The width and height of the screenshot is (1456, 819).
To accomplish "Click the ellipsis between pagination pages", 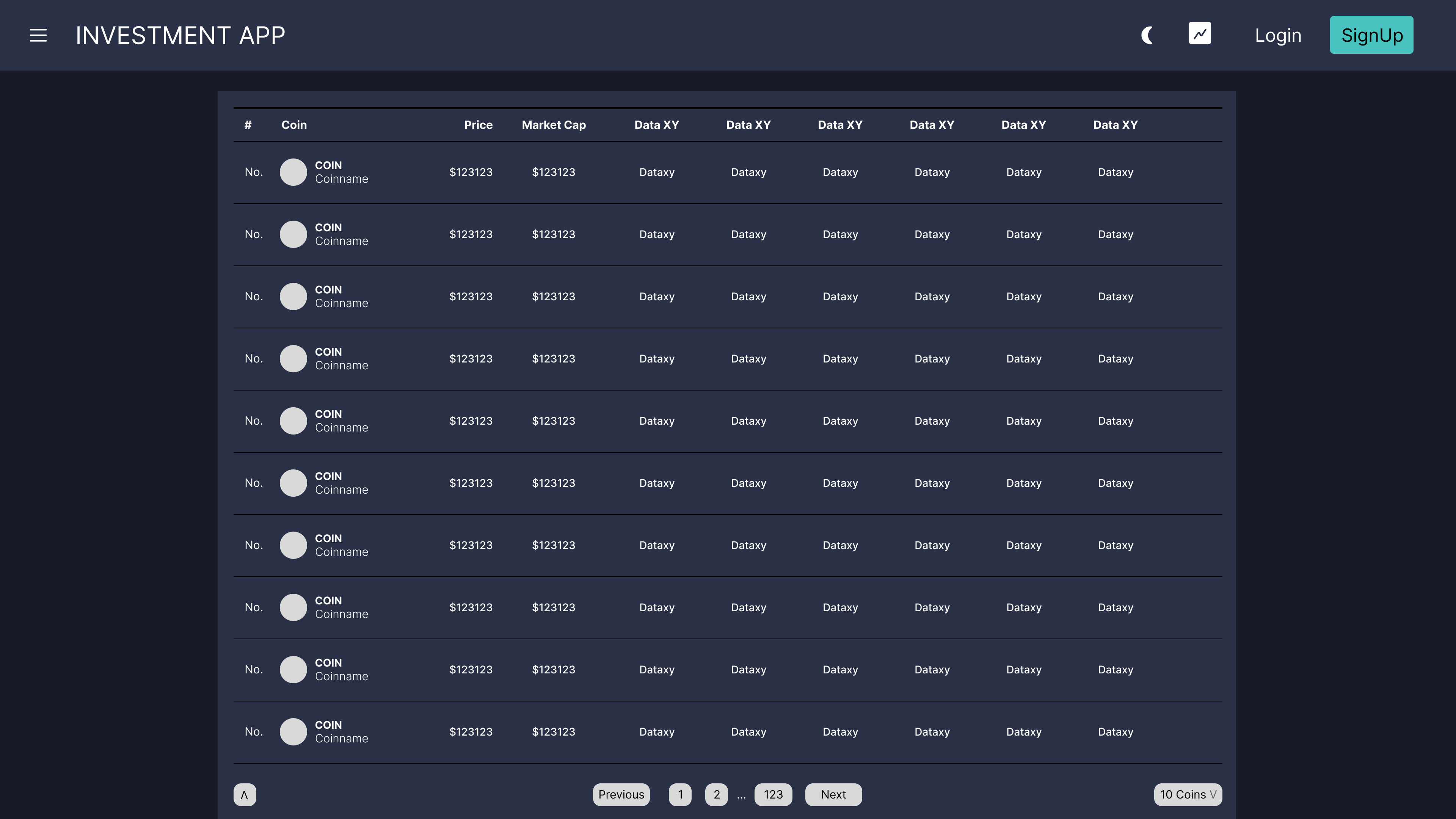I will coord(741,794).
